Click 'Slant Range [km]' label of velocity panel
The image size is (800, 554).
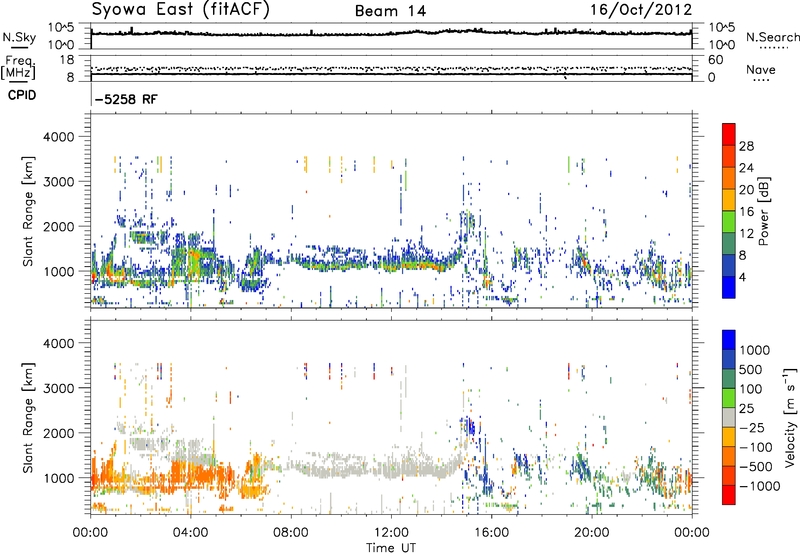click(x=28, y=418)
